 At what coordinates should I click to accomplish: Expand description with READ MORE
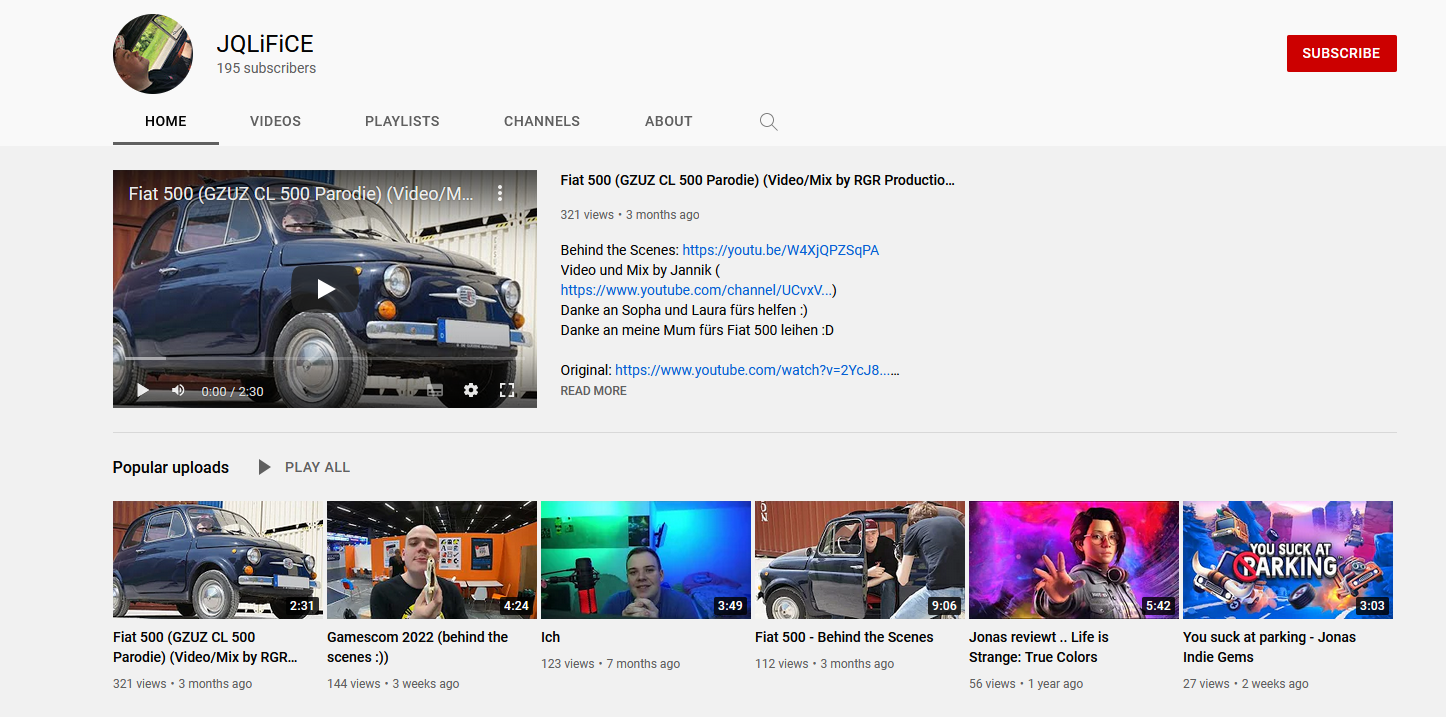pyautogui.click(x=594, y=391)
